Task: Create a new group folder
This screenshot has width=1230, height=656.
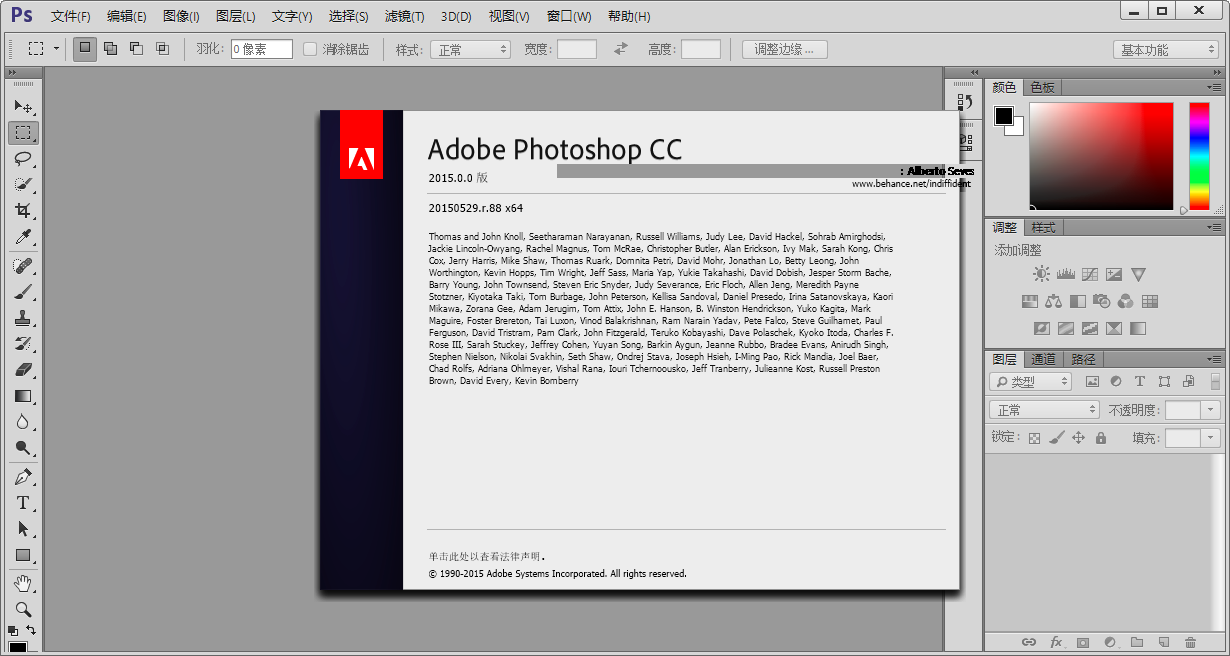Action: point(1136,642)
